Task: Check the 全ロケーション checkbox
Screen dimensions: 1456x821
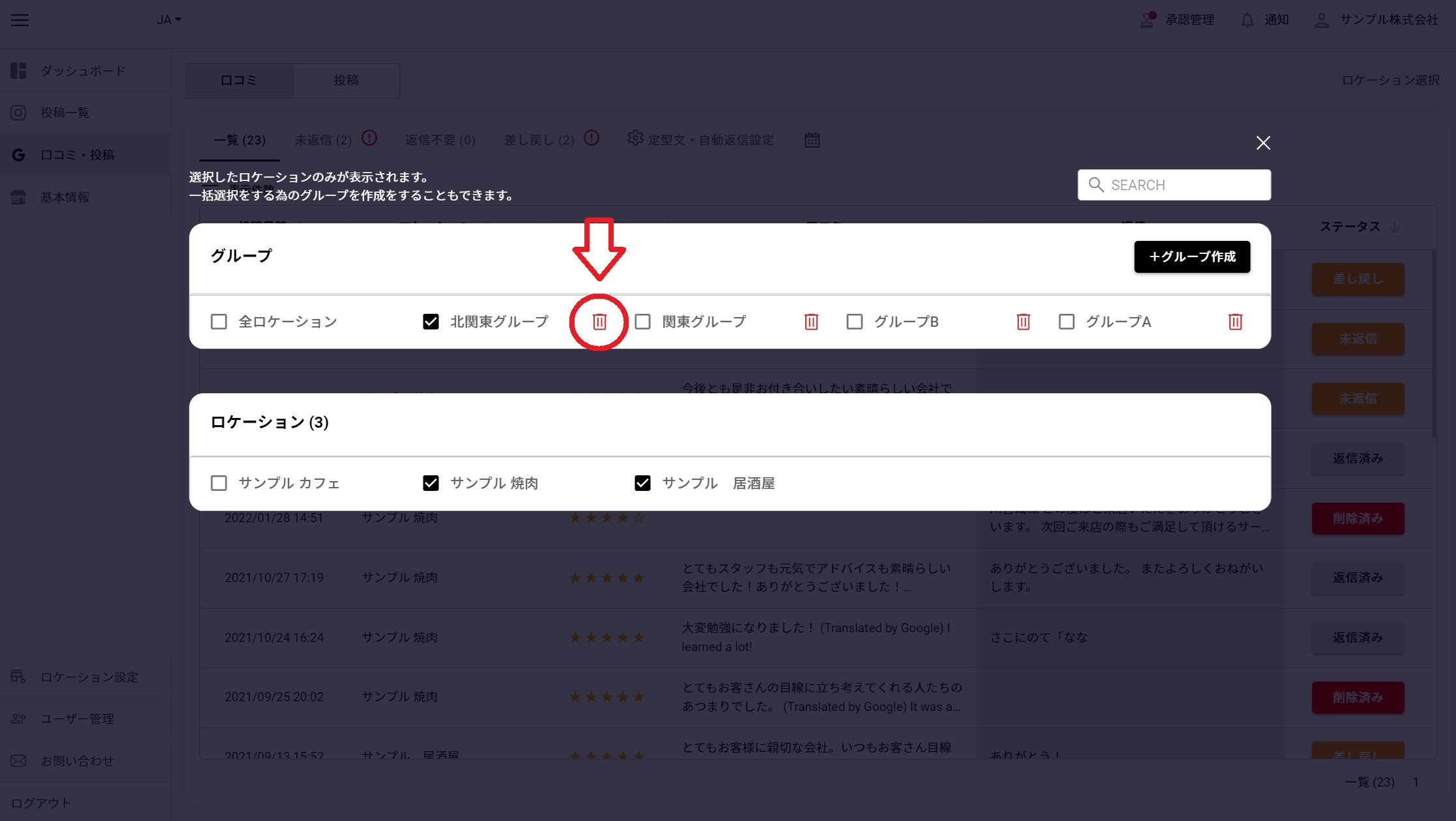Action: (x=219, y=322)
